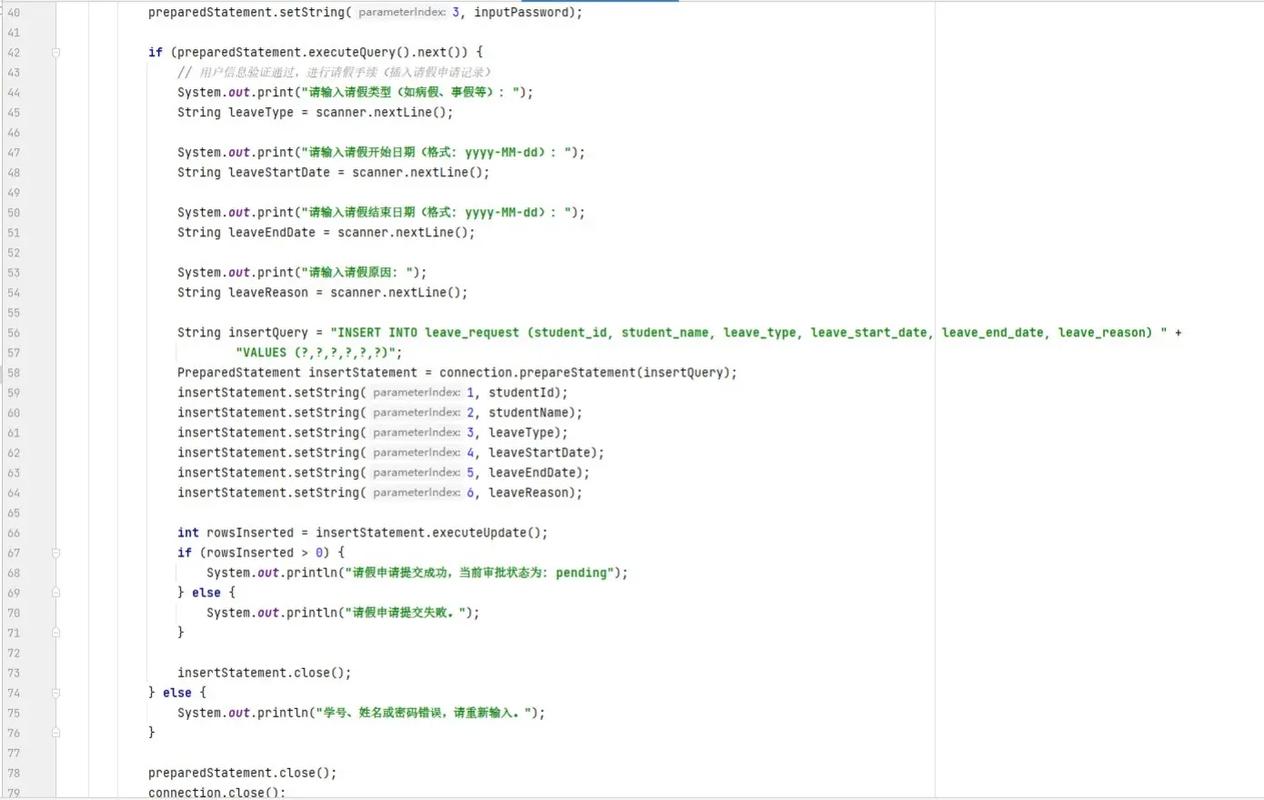
Task: Click scanner.nextLine() on line 54
Action: pyautogui.click(x=395, y=292)
